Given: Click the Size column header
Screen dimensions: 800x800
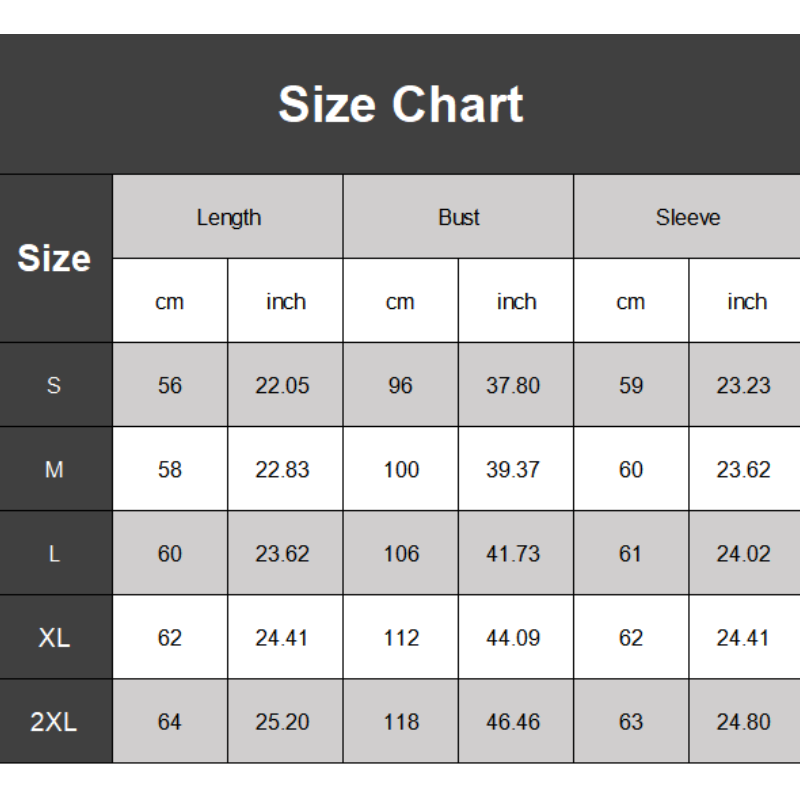Looking at the screenshot, I should pos(54,259).
